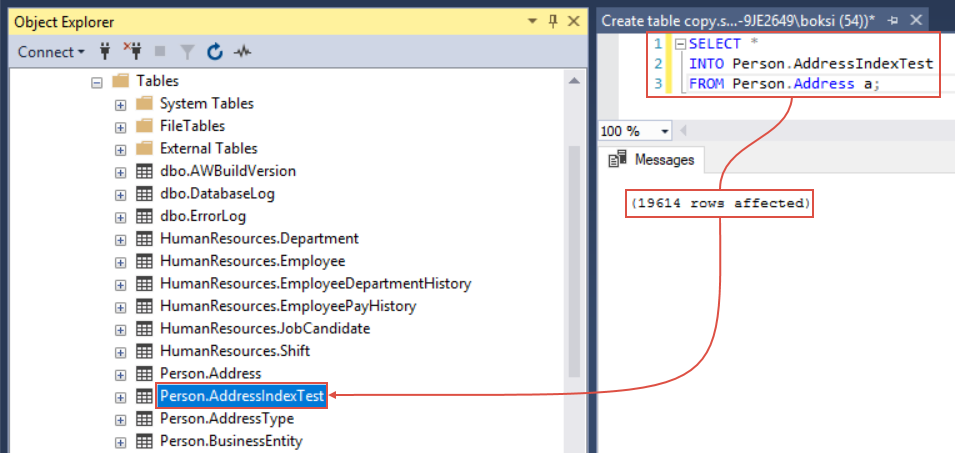Image resolution: width=955 pixels, height=453 pixels.
Task: Select dbo.AWBuildVersion table
Action: click(228, 172)
